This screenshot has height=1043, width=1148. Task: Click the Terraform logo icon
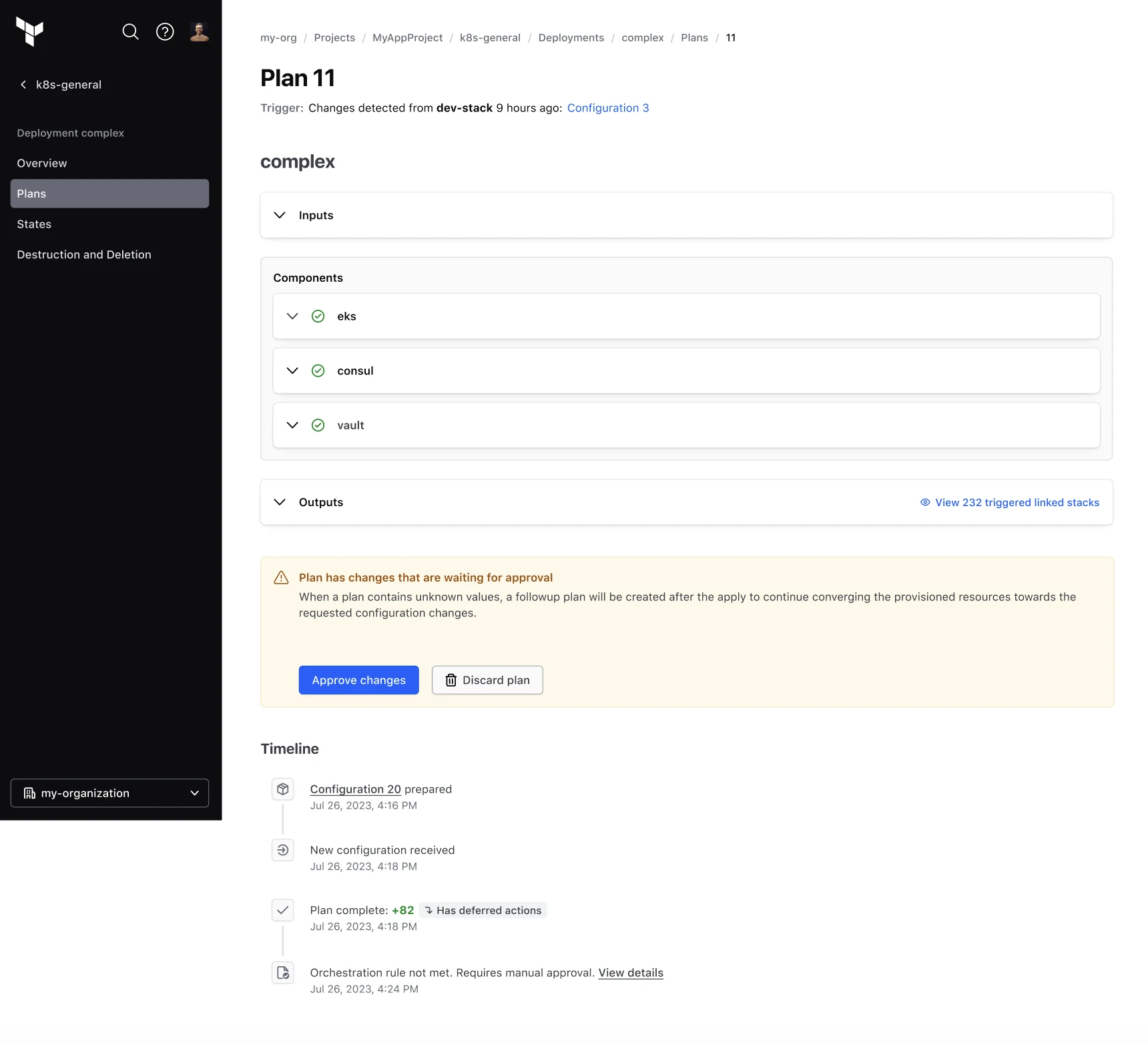(29, 31)
